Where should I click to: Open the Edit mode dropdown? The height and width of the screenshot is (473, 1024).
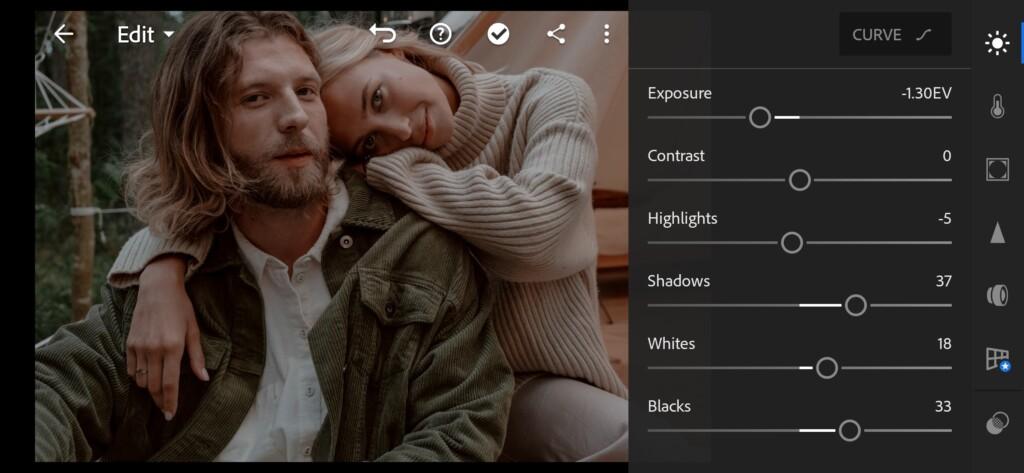click(146, 35)
